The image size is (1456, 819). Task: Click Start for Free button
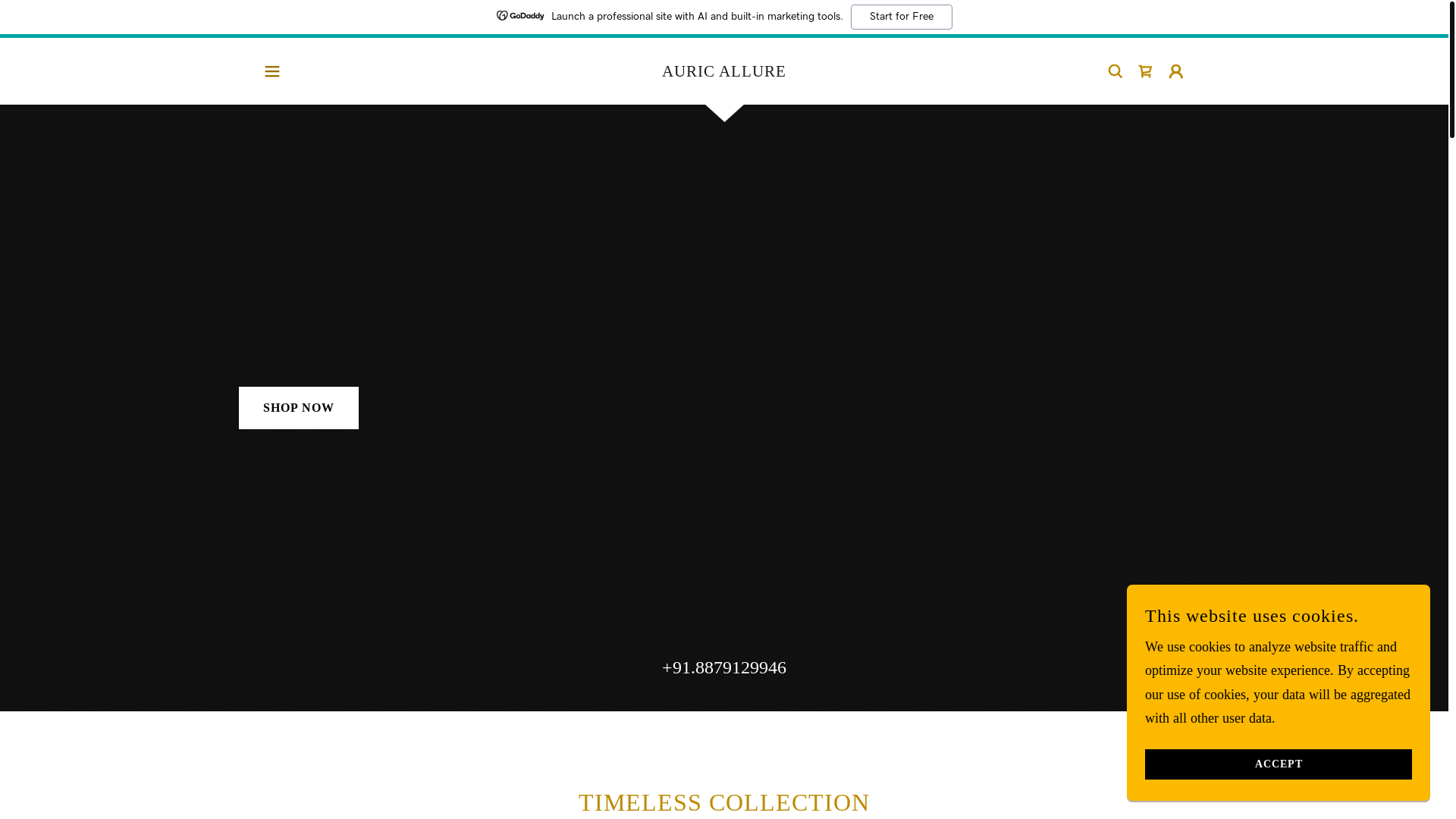coord(901,17)
